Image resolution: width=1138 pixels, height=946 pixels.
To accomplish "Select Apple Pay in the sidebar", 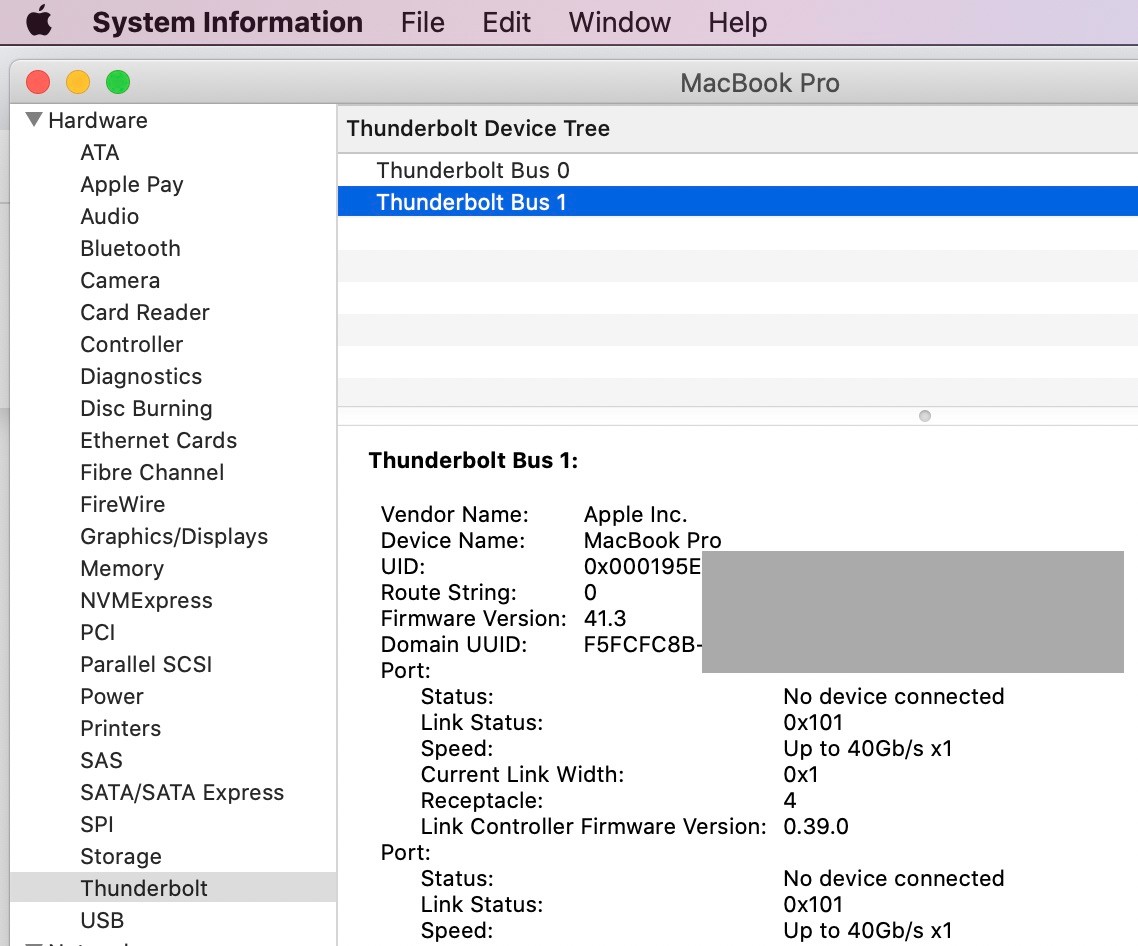I will tap(131, 184).
